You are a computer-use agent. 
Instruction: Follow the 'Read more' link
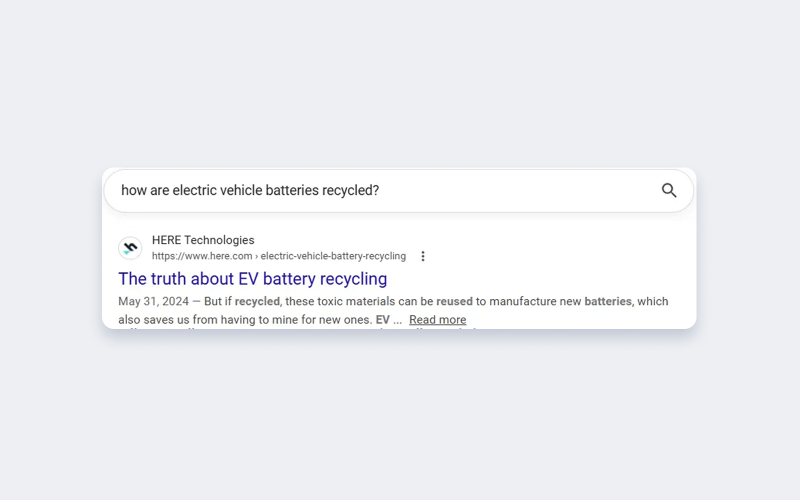click(x=437, y=319)
